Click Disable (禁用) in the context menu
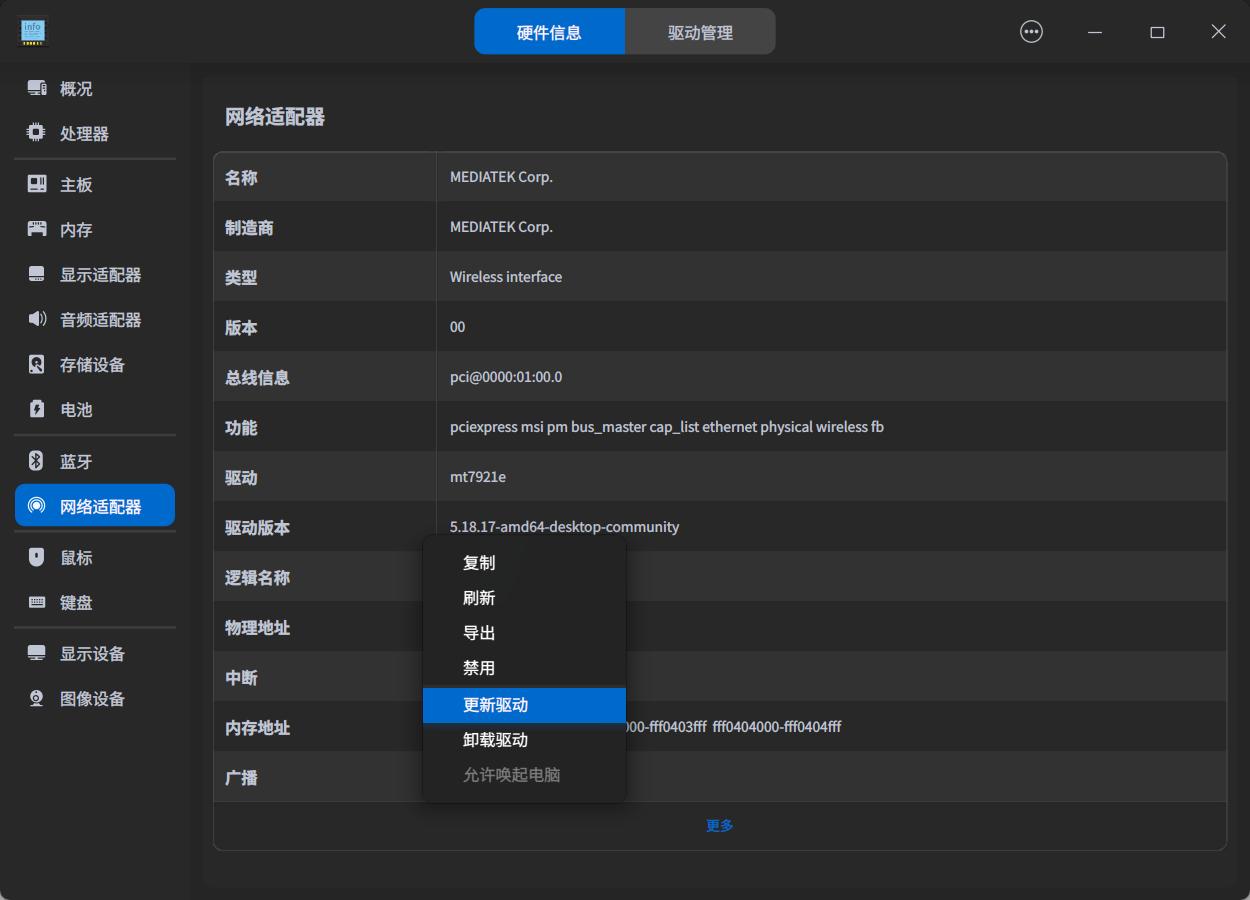This screenshot has width=1250, height=900. click(x=479, y=668)
